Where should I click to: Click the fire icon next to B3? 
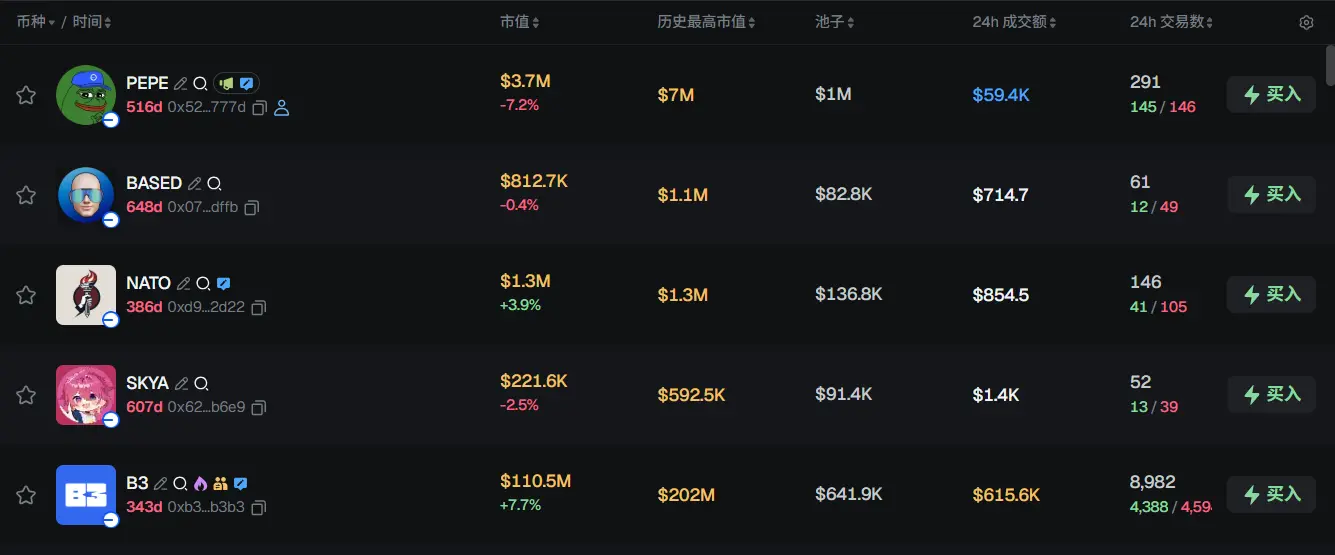tap(200, 484)
